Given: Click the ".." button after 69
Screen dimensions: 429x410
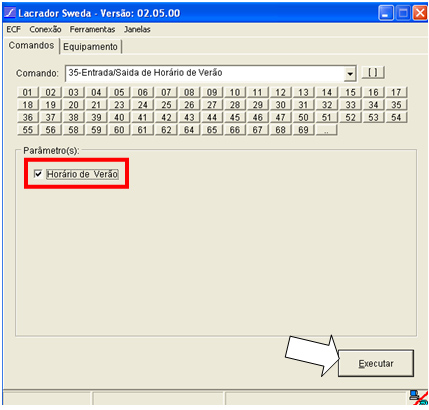Looking at the screenshot, I should [x=326, y=130].
